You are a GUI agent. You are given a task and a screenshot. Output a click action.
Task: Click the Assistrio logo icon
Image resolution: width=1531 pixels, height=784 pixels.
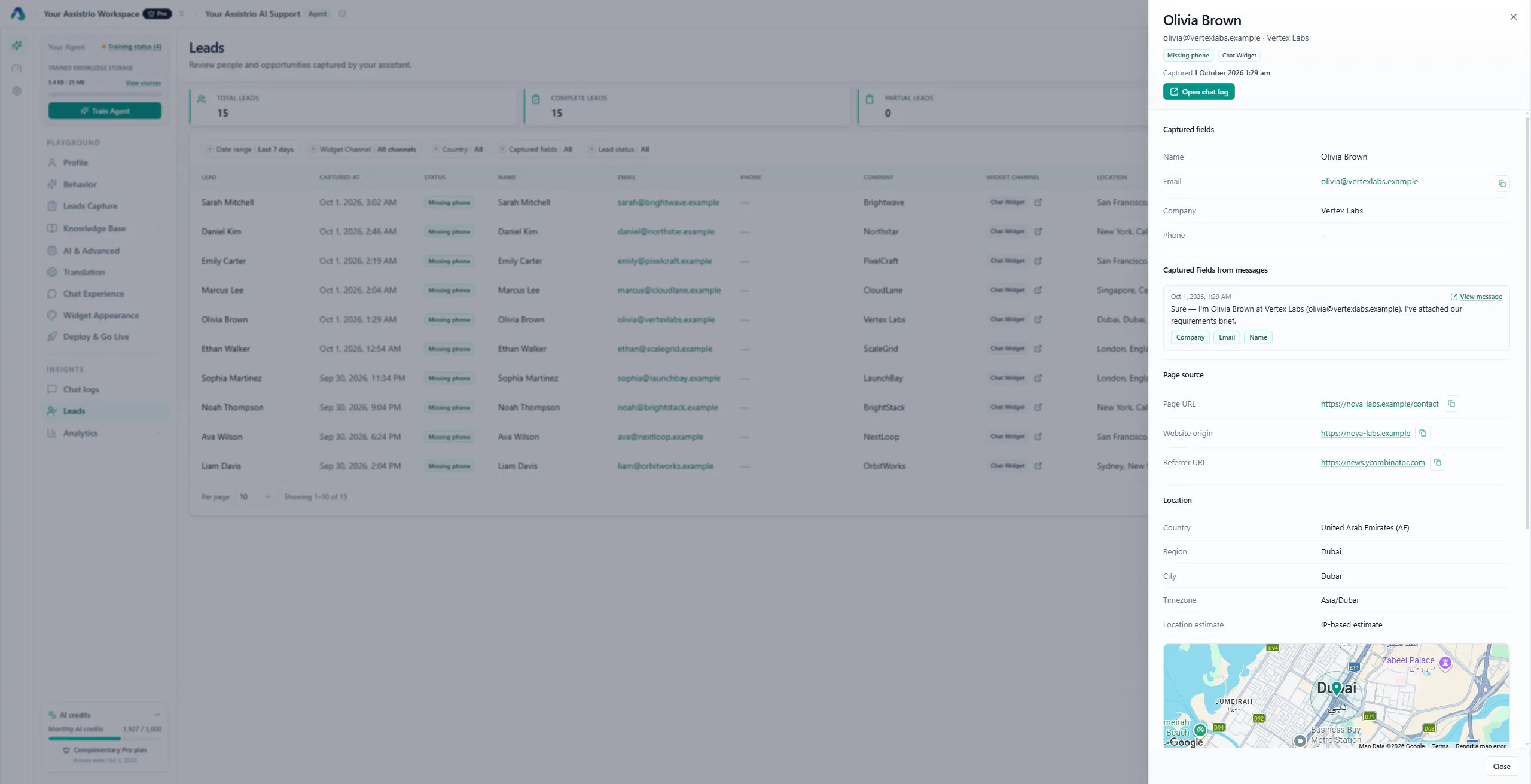coord(17,14)
